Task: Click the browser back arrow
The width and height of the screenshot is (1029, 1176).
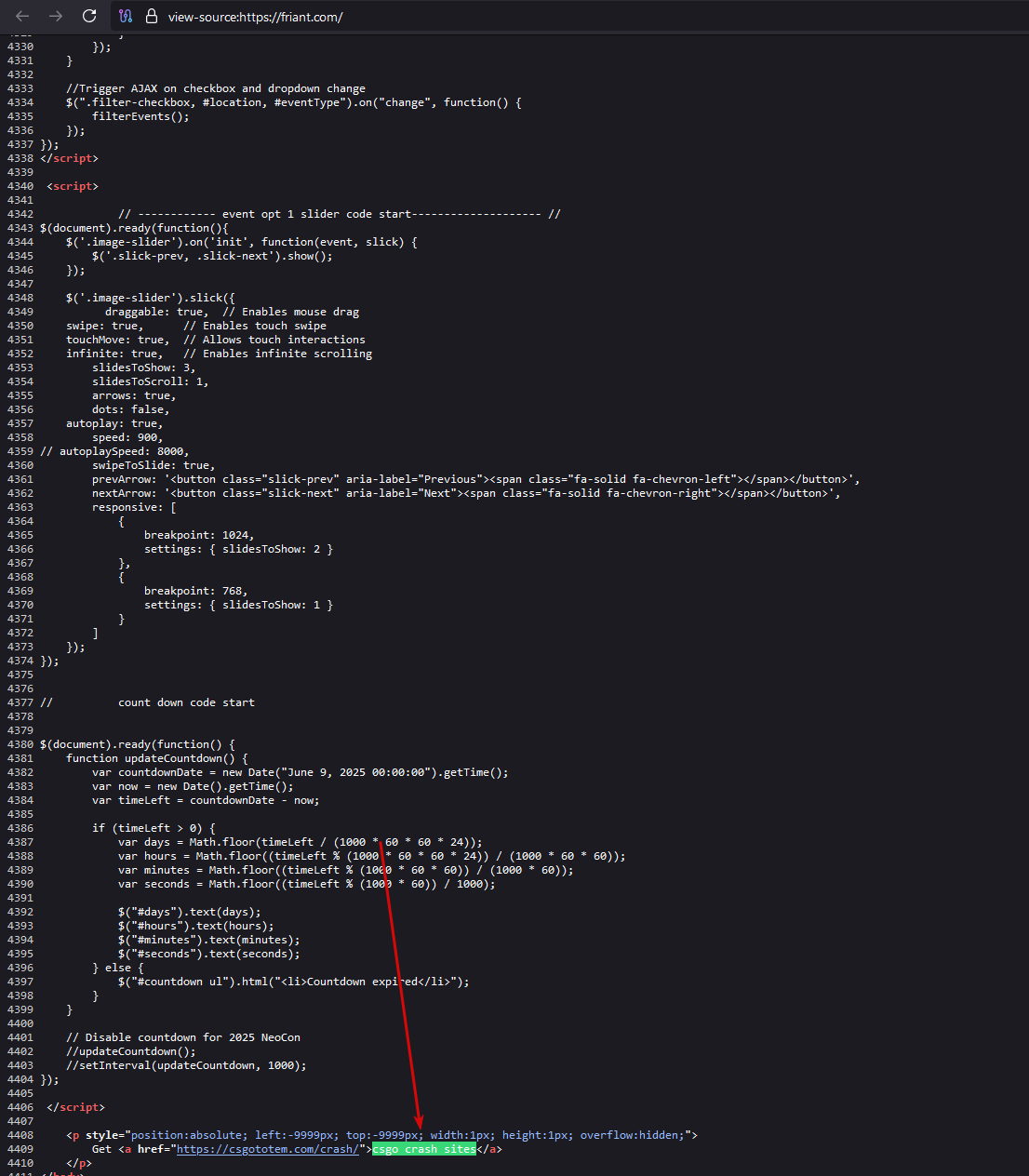Action: [x=22, y=16]
